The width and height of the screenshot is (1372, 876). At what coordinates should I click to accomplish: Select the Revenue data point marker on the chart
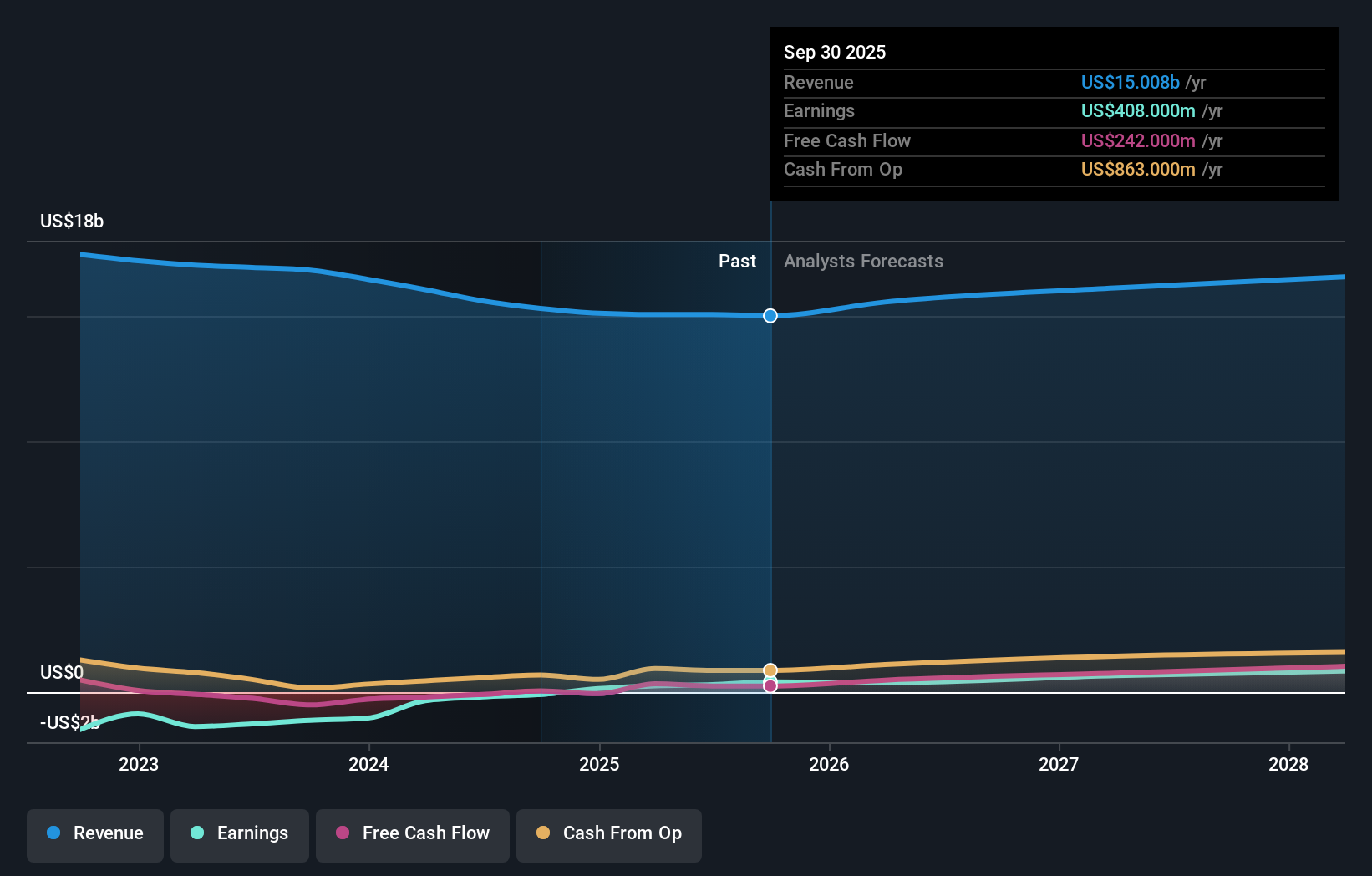coord(770,316)
